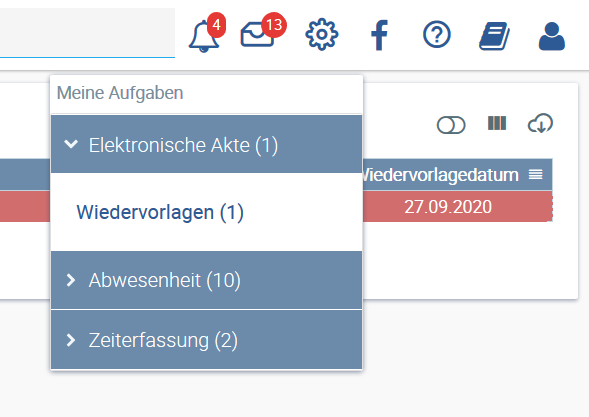589x417 pixels.
Task: Select the row dated 27.09.2020
Action: click(x=448, y=207)
